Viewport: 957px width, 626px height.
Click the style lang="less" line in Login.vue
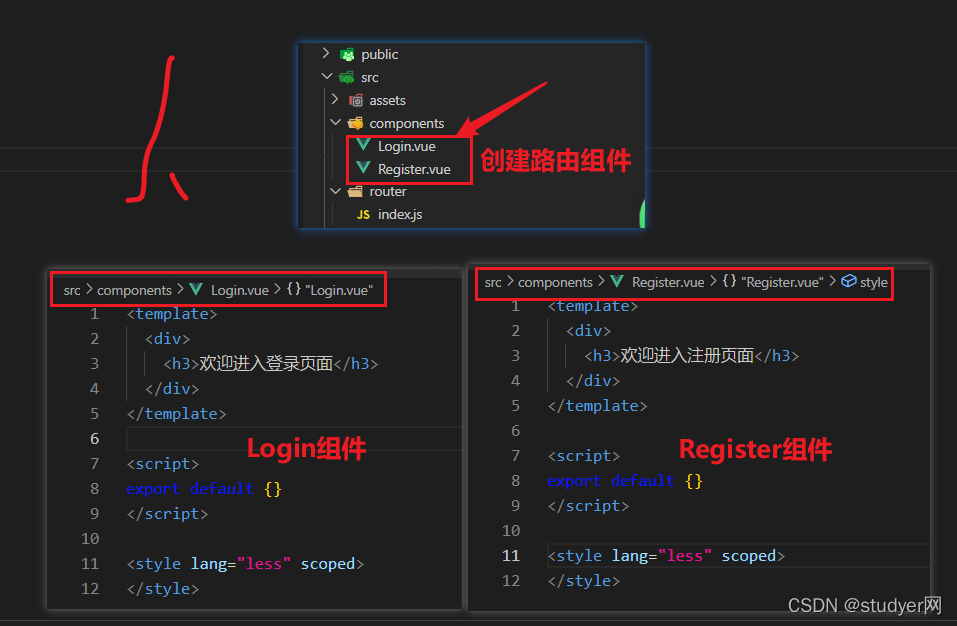click(x=245, y=564)
